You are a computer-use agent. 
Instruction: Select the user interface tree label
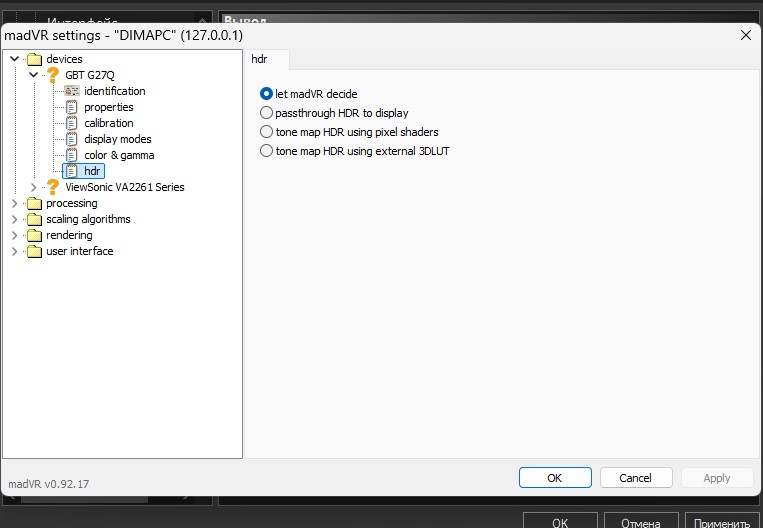80,252
